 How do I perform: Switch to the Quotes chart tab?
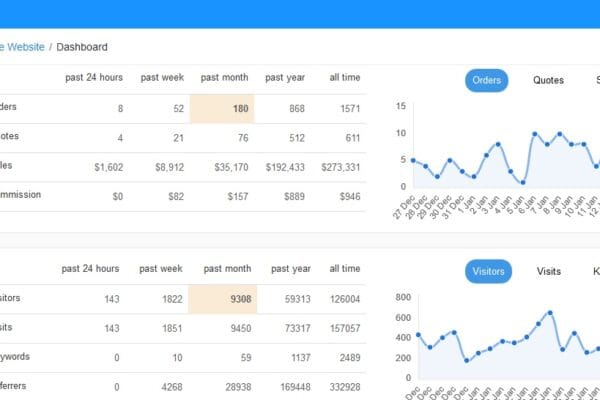[548, 80]
